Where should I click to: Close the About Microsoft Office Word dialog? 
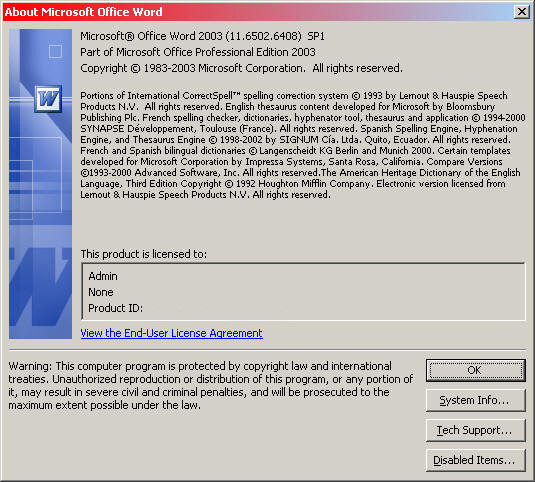522,12
